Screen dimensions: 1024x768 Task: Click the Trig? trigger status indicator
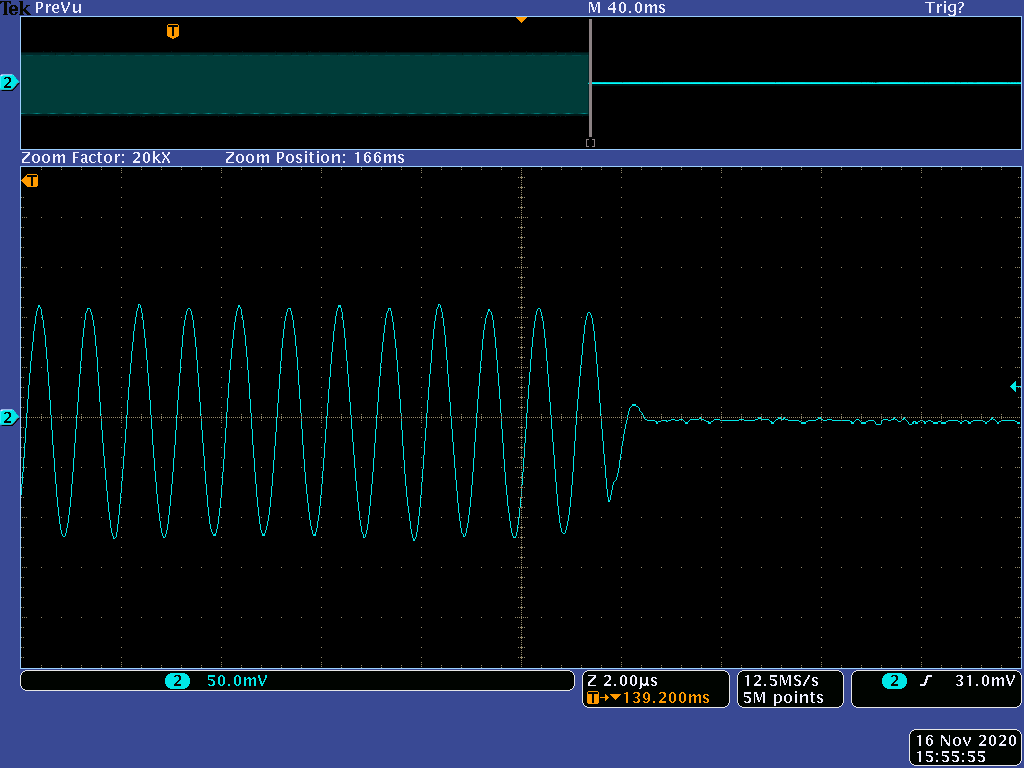click(944, 8)
